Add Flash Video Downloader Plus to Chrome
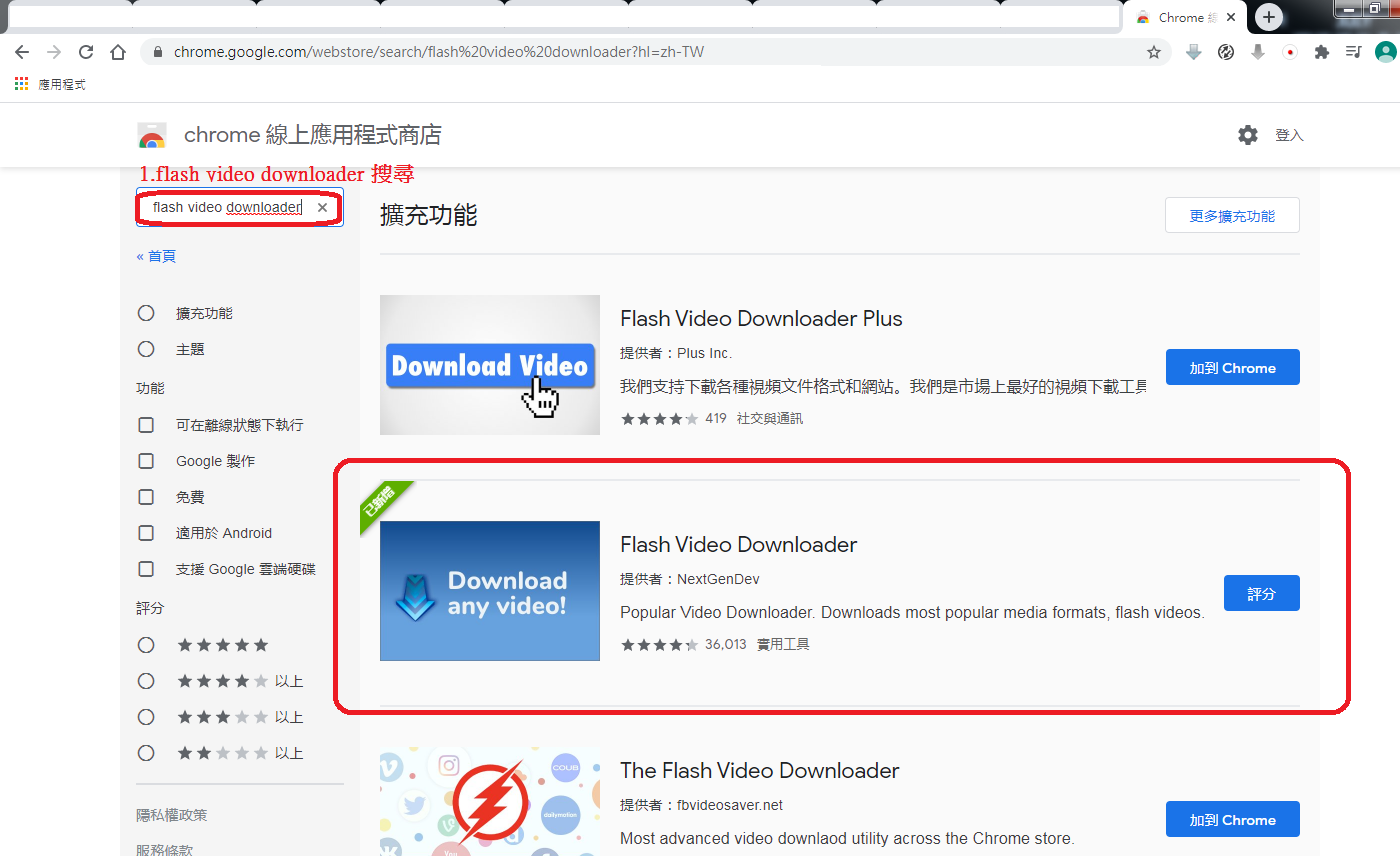The image size is (1400, 856). coord(1232,367)
